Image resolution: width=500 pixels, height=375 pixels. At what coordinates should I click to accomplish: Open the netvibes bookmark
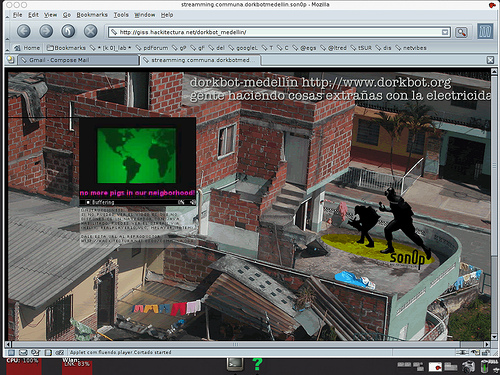(x=411, y=48)
